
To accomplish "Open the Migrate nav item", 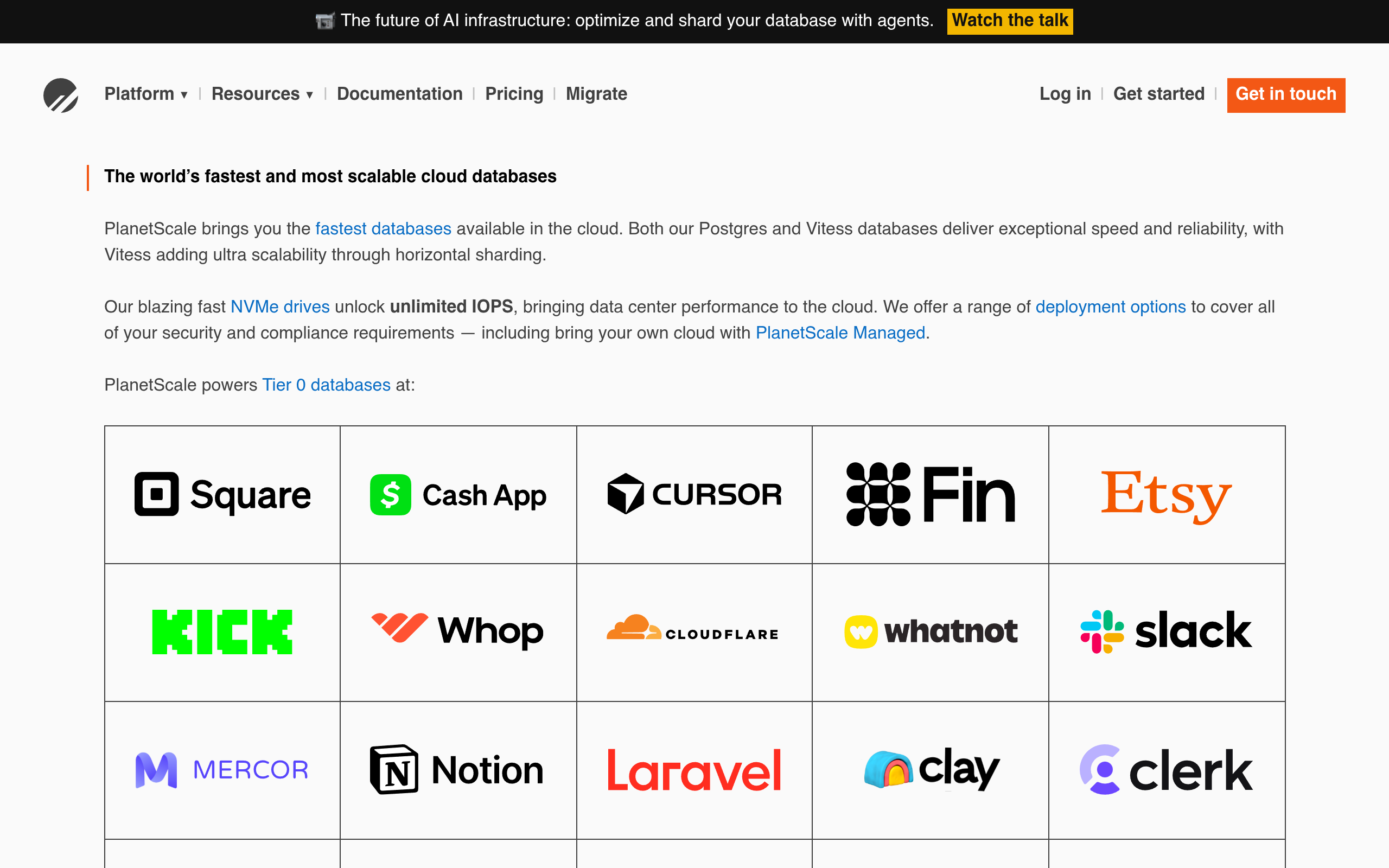I will [596, 94].
